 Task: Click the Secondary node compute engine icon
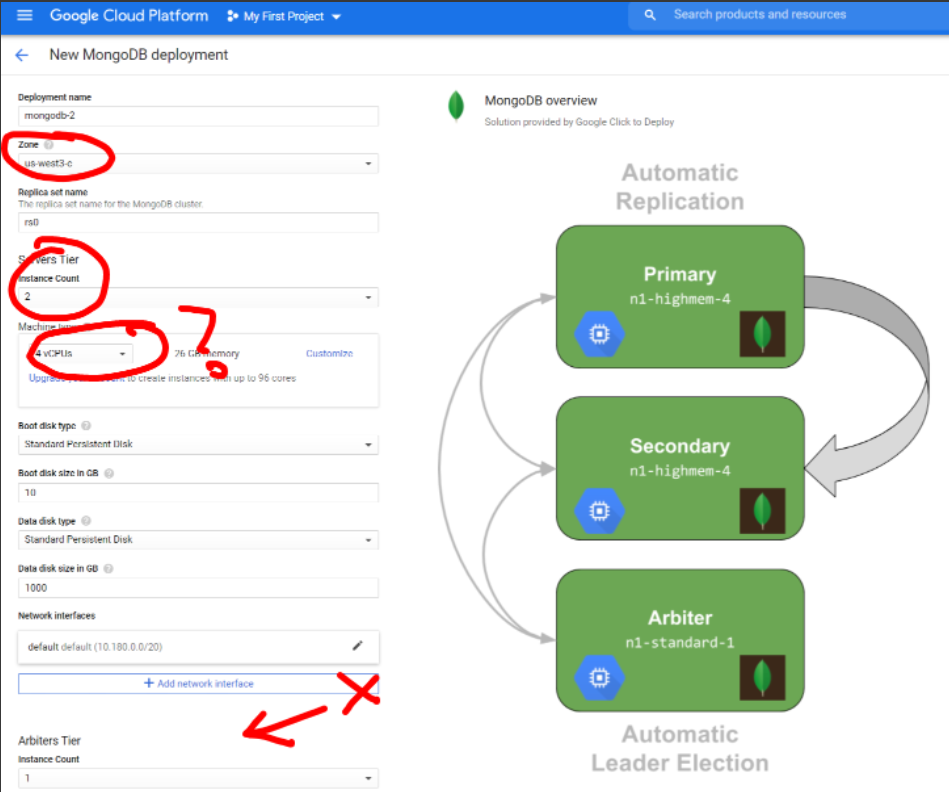[599, 511]
